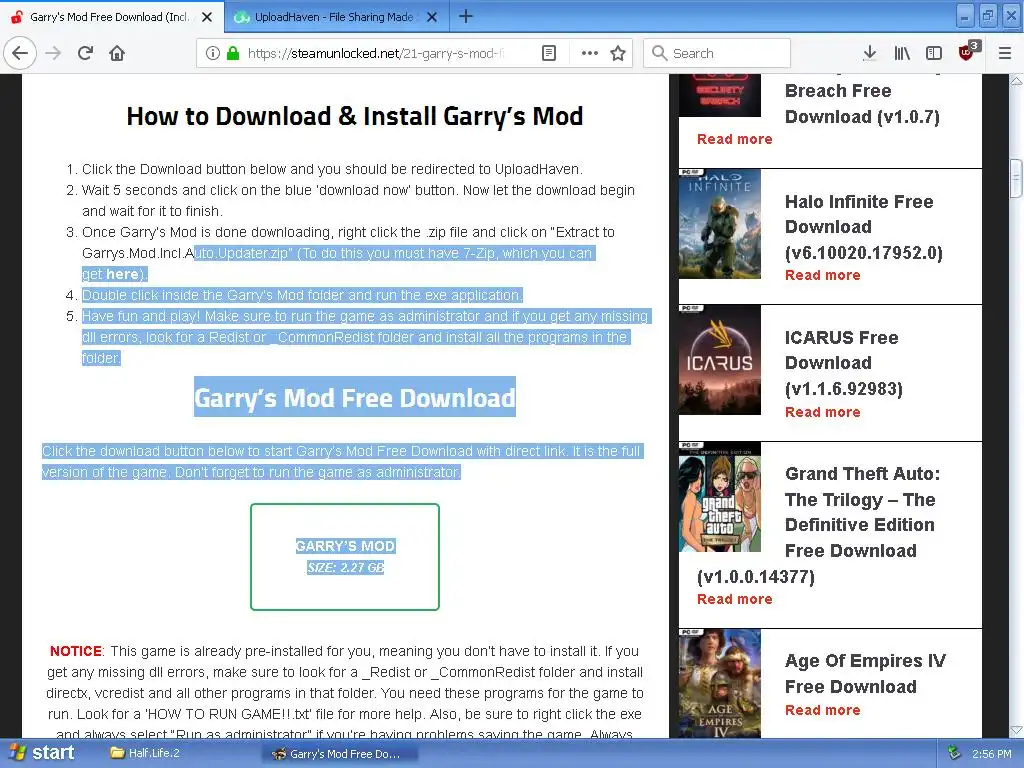Click Read more under Halo Infinite
The height and width of the screenshot is (768, 1024).
click(x=822, y=275)
